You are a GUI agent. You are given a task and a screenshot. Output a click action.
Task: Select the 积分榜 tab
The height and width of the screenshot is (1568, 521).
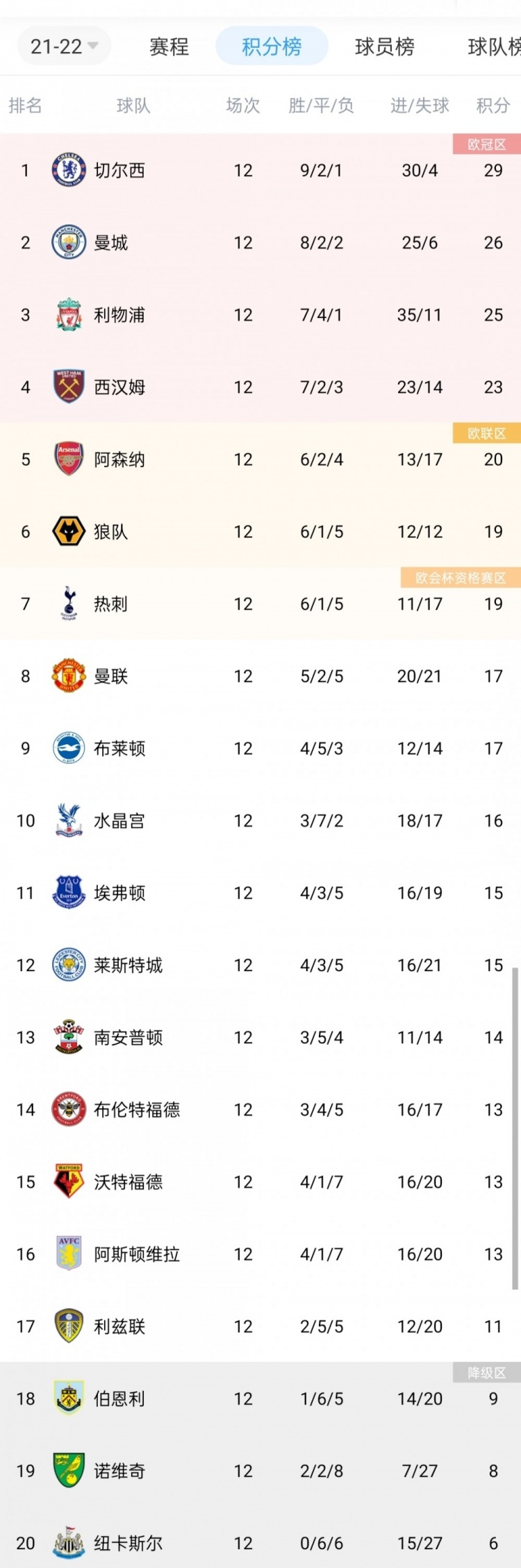[272, 47]
